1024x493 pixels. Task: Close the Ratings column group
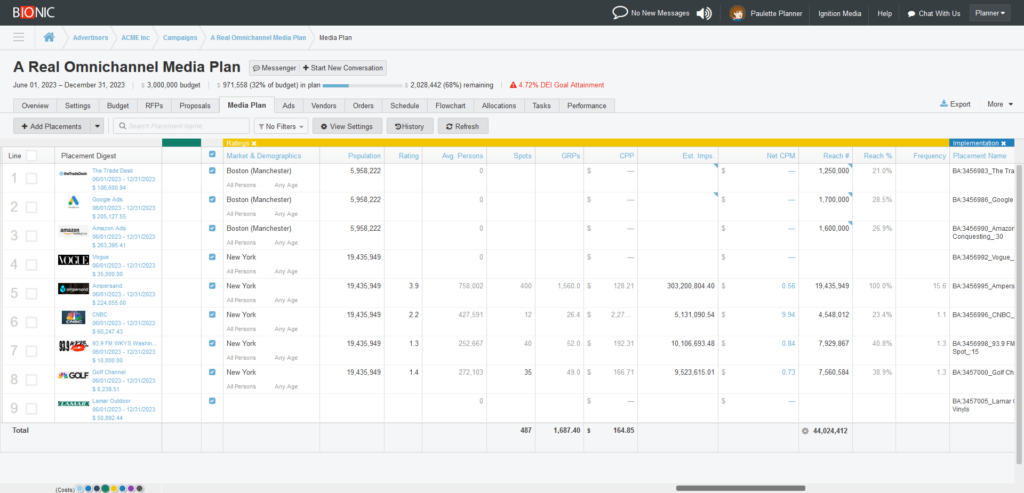point(254,143)
